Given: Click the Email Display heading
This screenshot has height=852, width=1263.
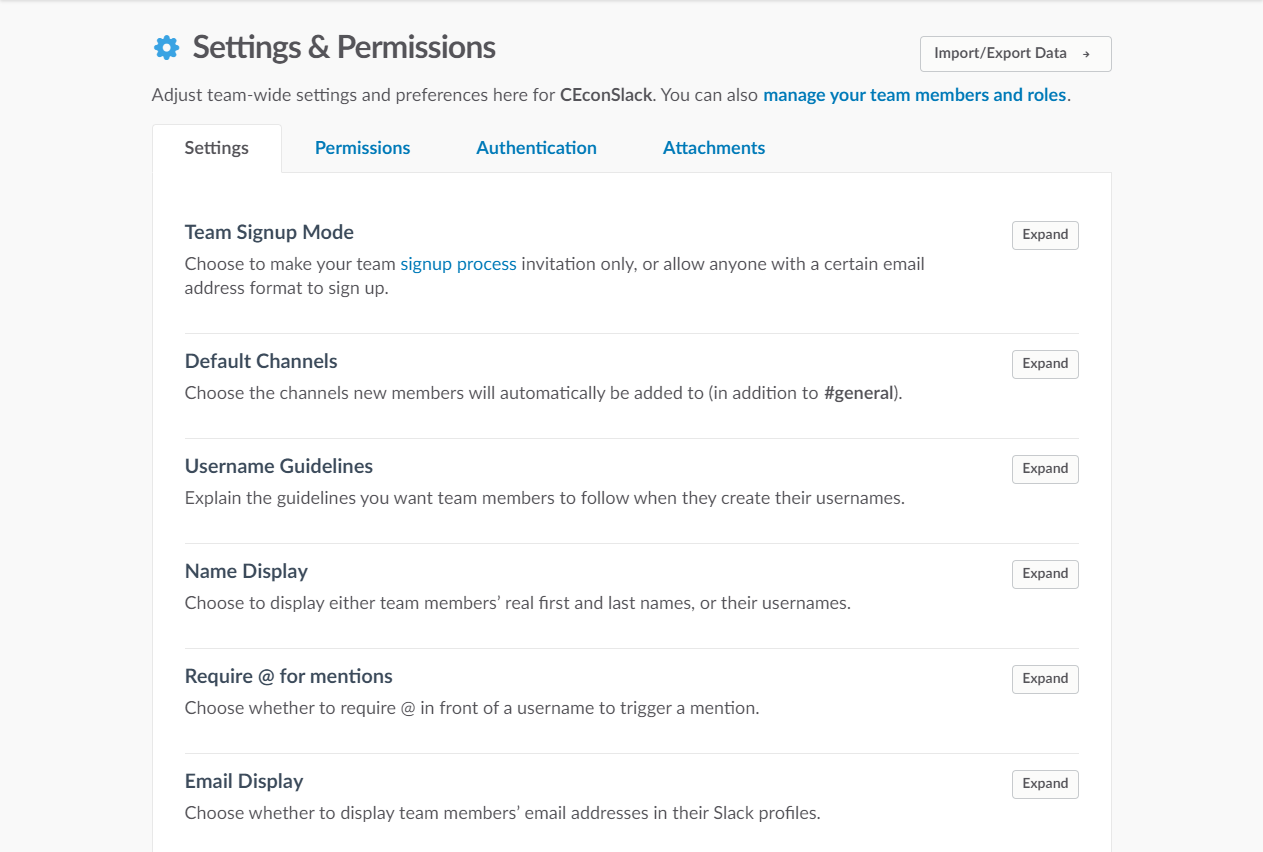Looking at the screenshot, I should 244,781.
